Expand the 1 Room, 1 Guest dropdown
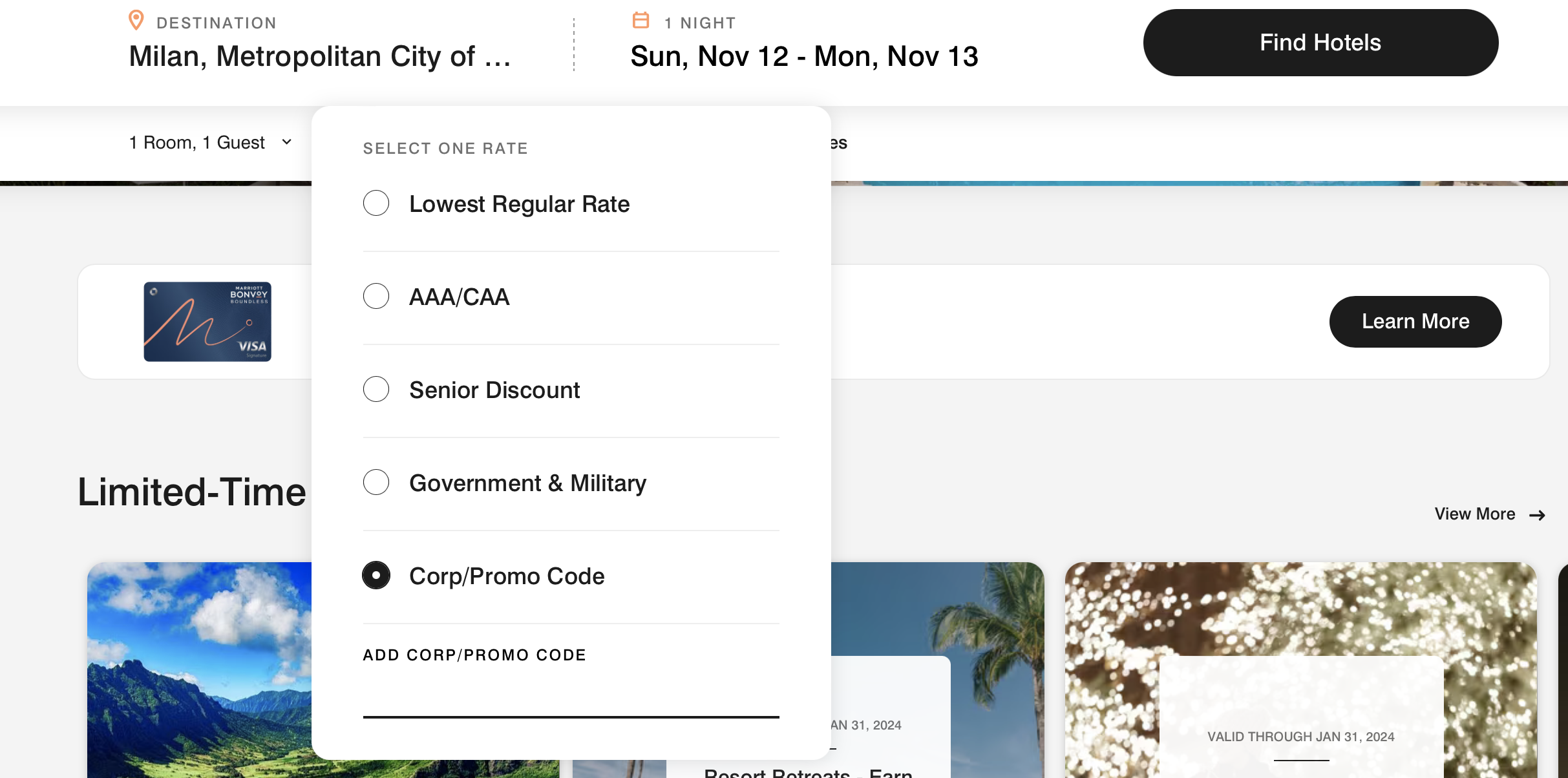The image size is (1568, 778). pos(197,143)
